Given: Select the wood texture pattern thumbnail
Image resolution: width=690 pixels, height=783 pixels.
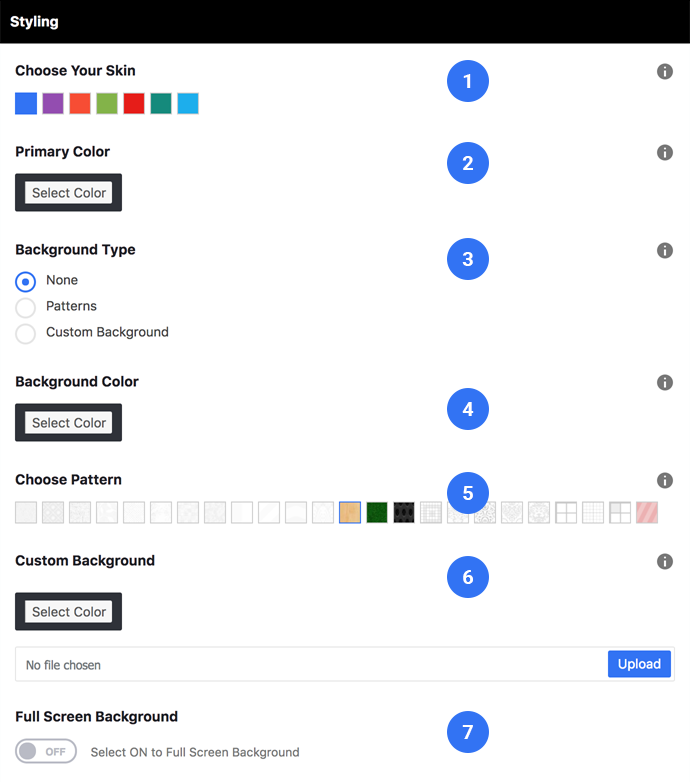Looking at the screenshot, I should (x=350, y=512).
